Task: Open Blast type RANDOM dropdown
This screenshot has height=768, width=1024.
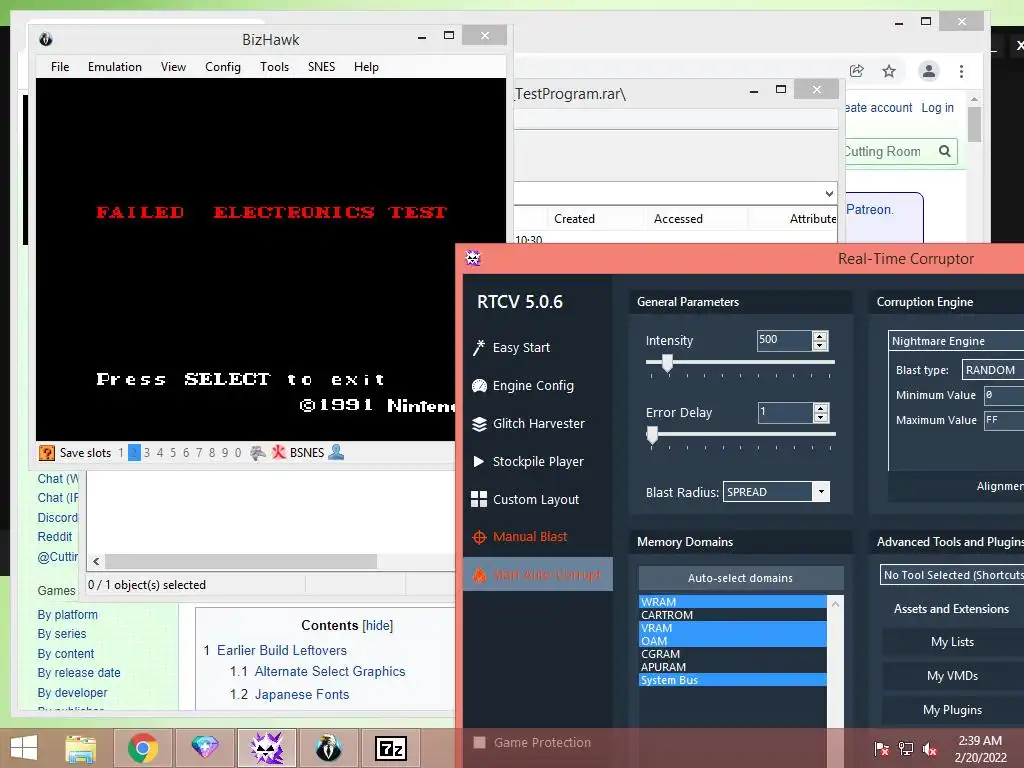Action: coord(993,370)
